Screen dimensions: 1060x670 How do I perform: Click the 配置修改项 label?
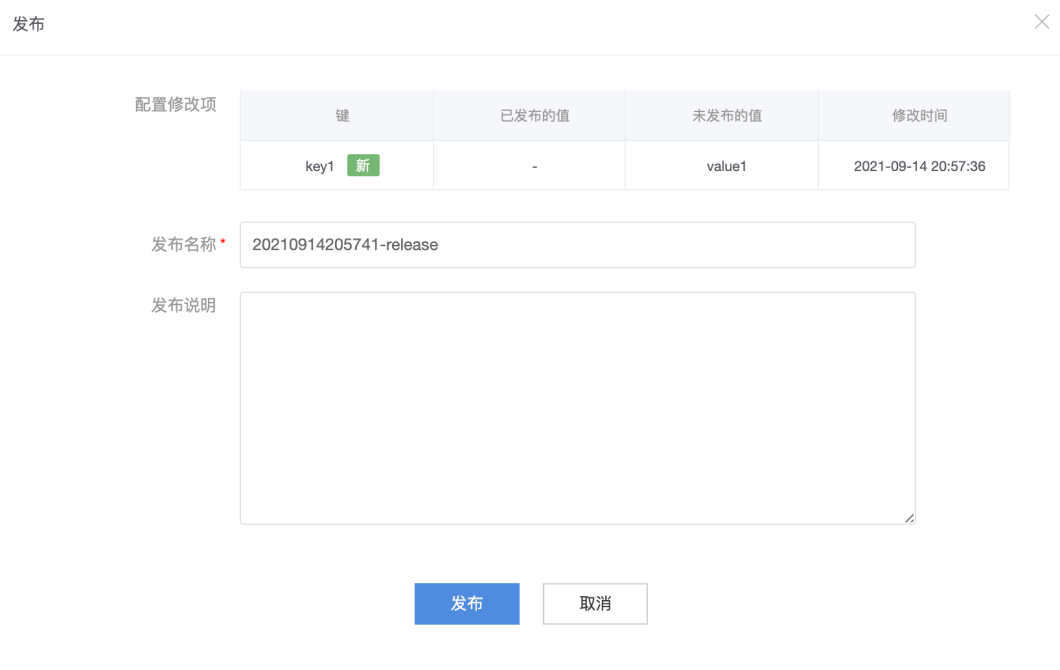click(x=175, y=105)
